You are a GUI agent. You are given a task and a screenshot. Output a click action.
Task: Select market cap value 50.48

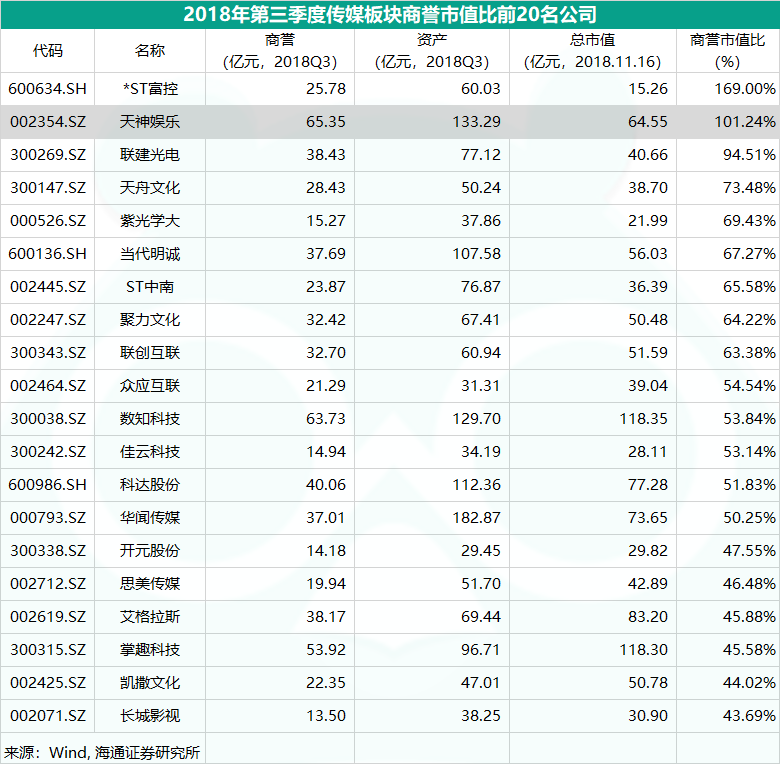pyautogui.click(x=648, y=320)
